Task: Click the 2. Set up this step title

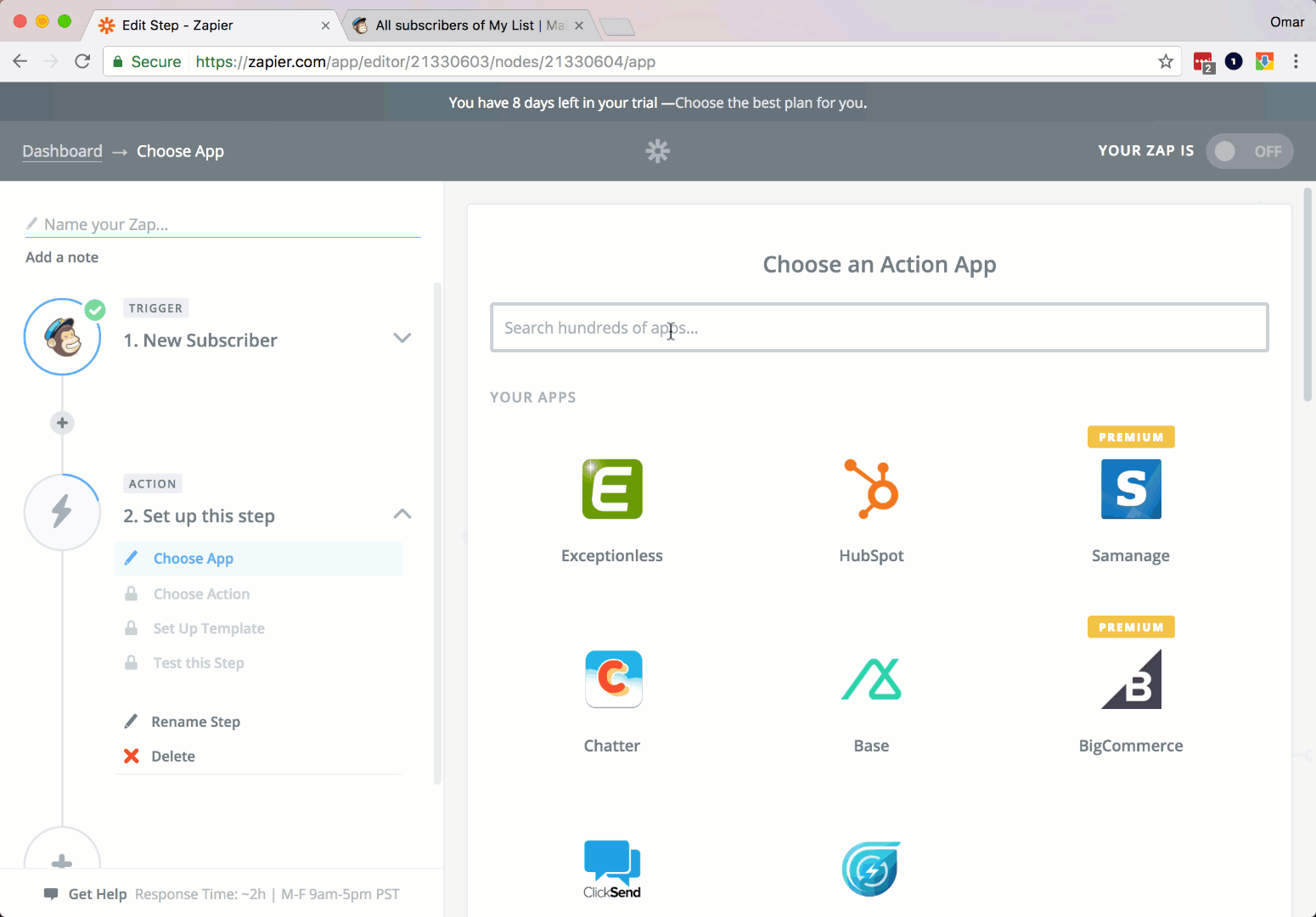Action: click(x=200, y=516)
